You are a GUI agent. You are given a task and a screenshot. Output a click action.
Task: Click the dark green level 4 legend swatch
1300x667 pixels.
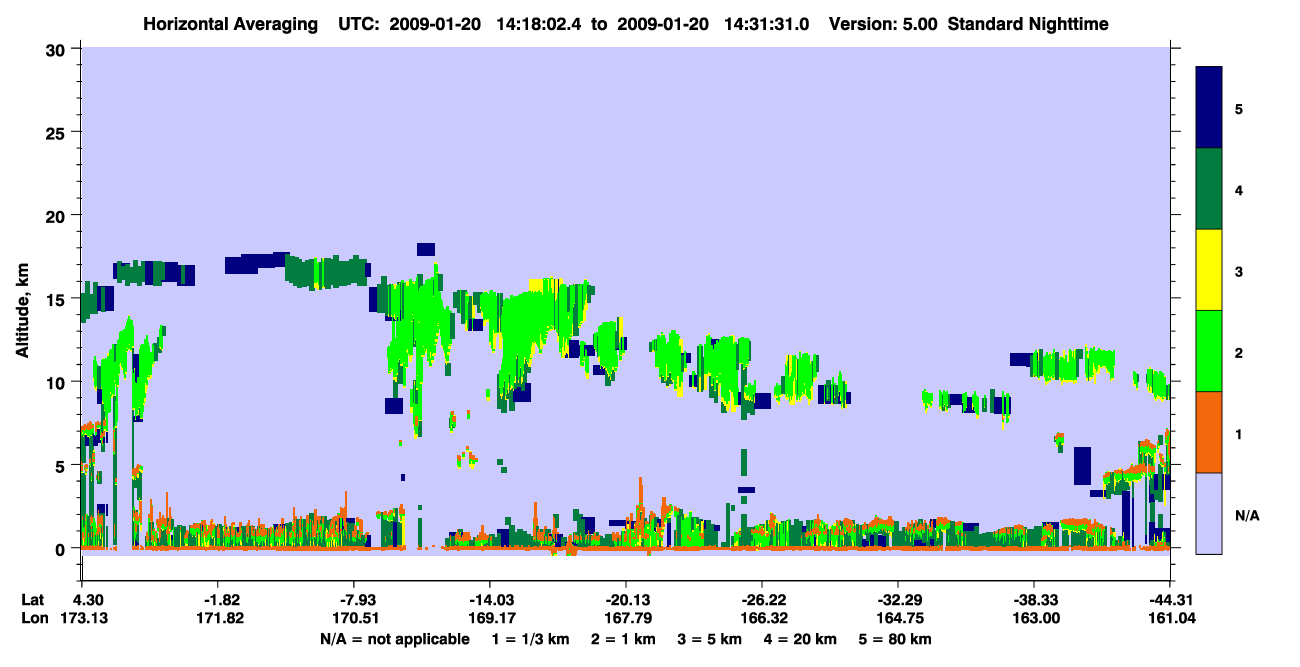[x=1209, y=189]
